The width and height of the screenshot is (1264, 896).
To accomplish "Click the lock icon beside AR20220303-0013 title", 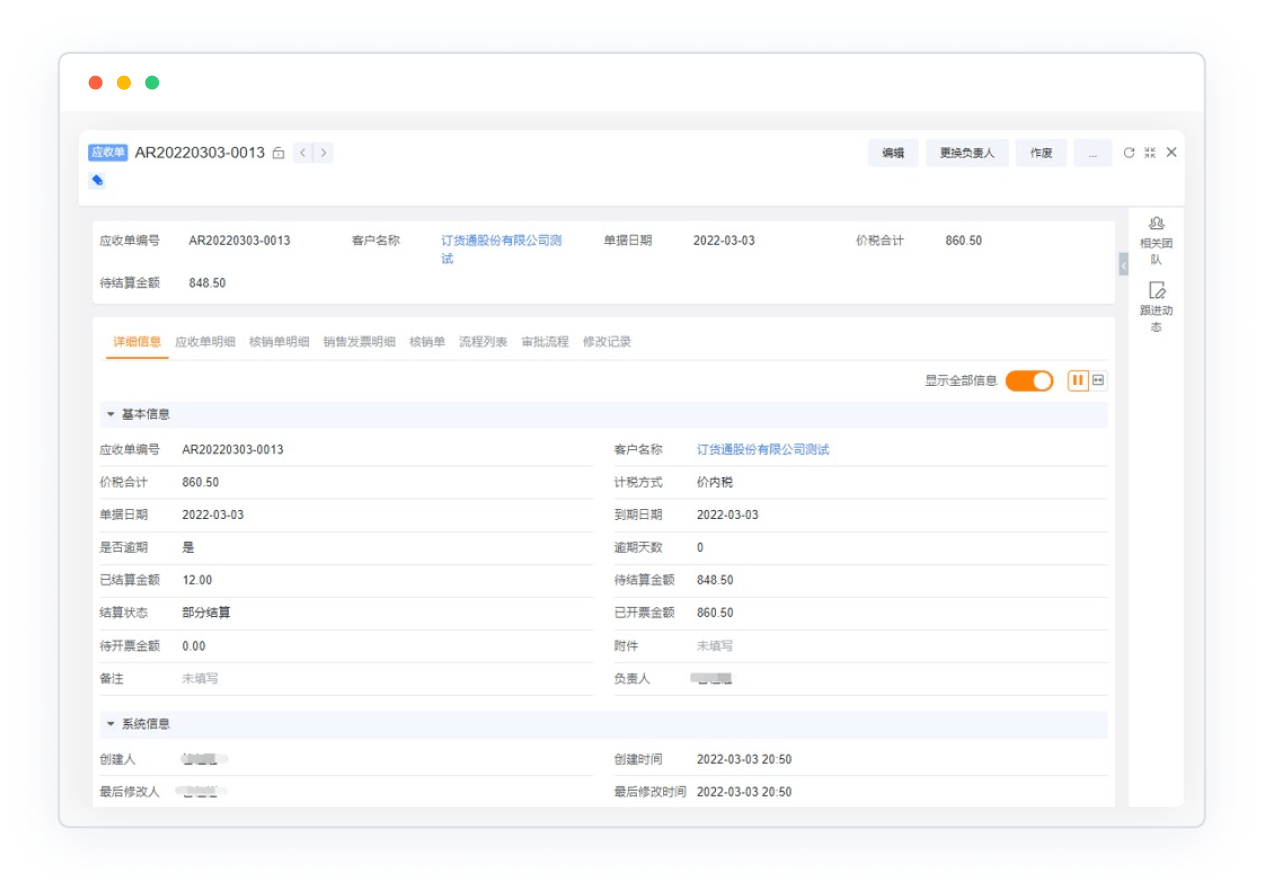I will point(278,153).
